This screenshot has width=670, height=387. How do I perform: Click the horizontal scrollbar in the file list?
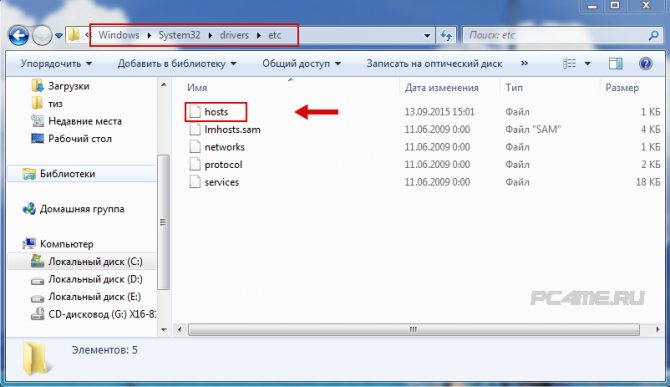(414, 329)
